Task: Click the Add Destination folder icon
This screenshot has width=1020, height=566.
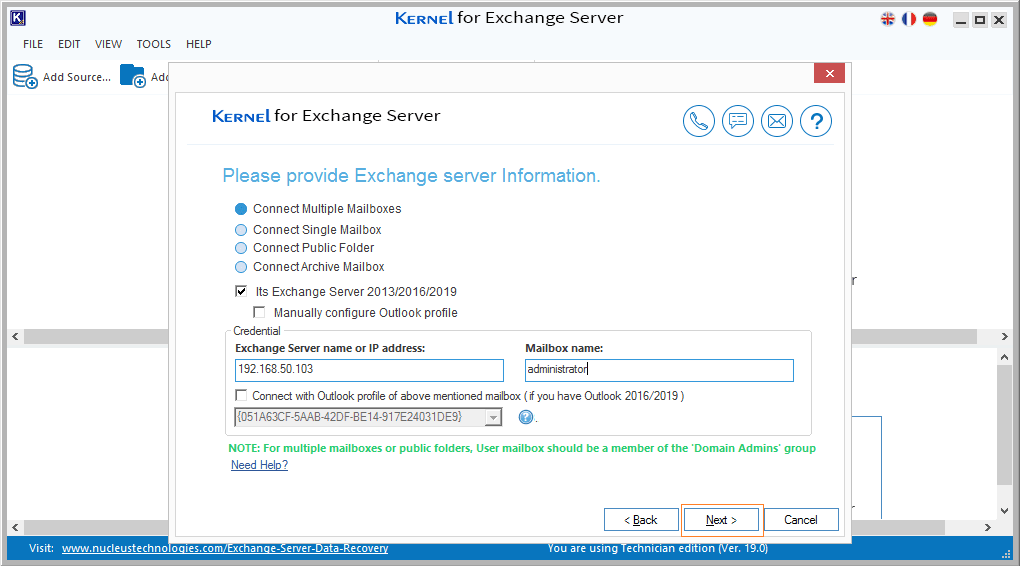Action: [133, 76]
